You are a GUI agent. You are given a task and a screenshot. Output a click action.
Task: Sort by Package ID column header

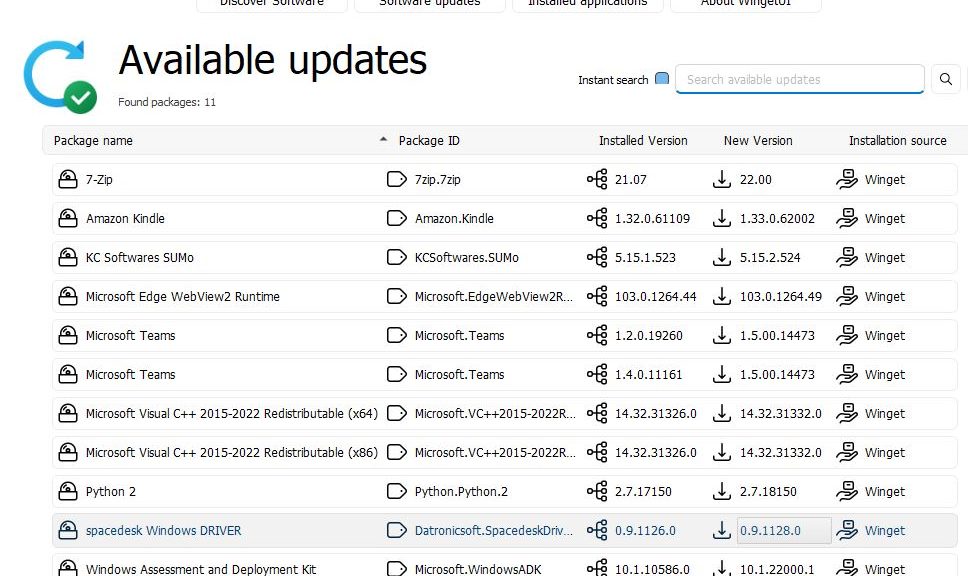[x=429, y=141]
